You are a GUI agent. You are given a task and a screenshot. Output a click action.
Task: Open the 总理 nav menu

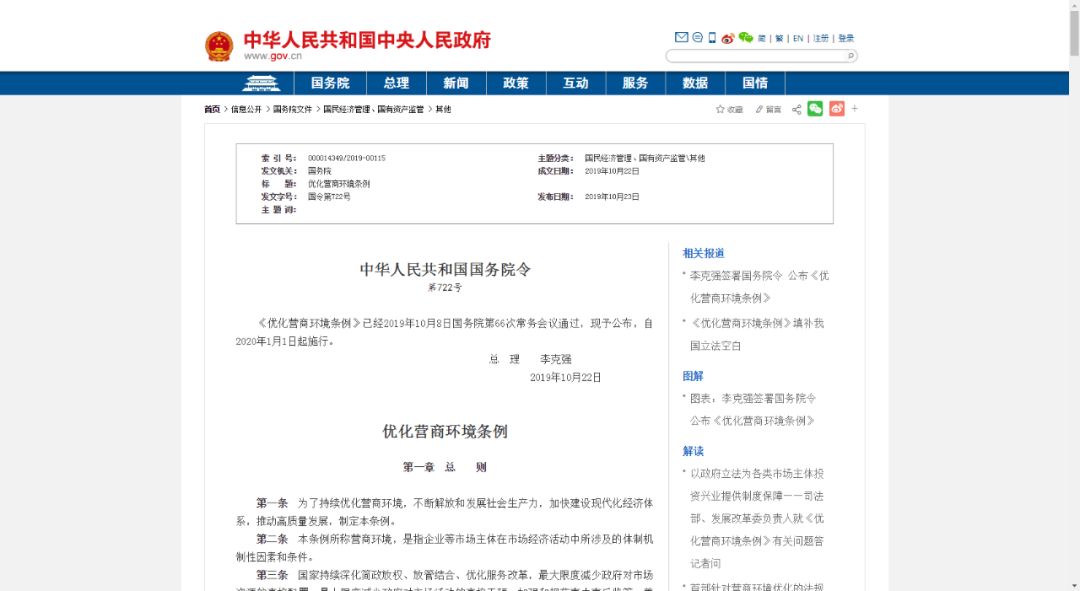pos(396,83)
